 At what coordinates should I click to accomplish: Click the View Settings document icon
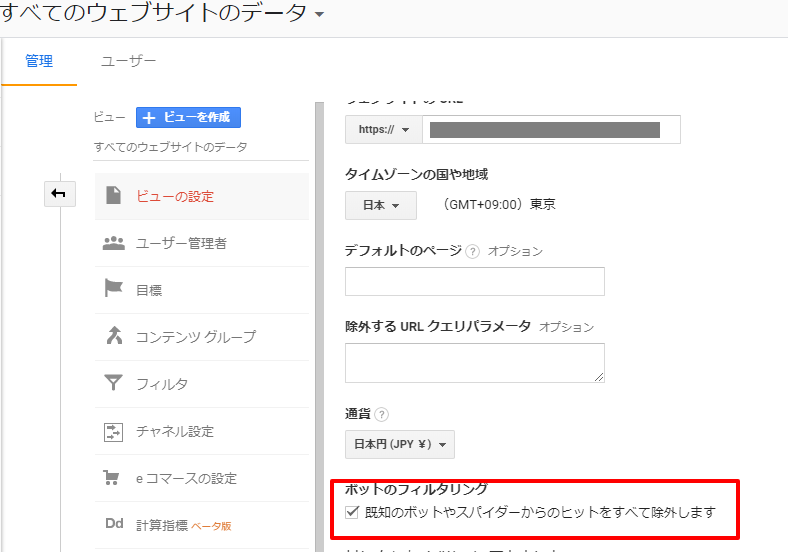[113, 196]
